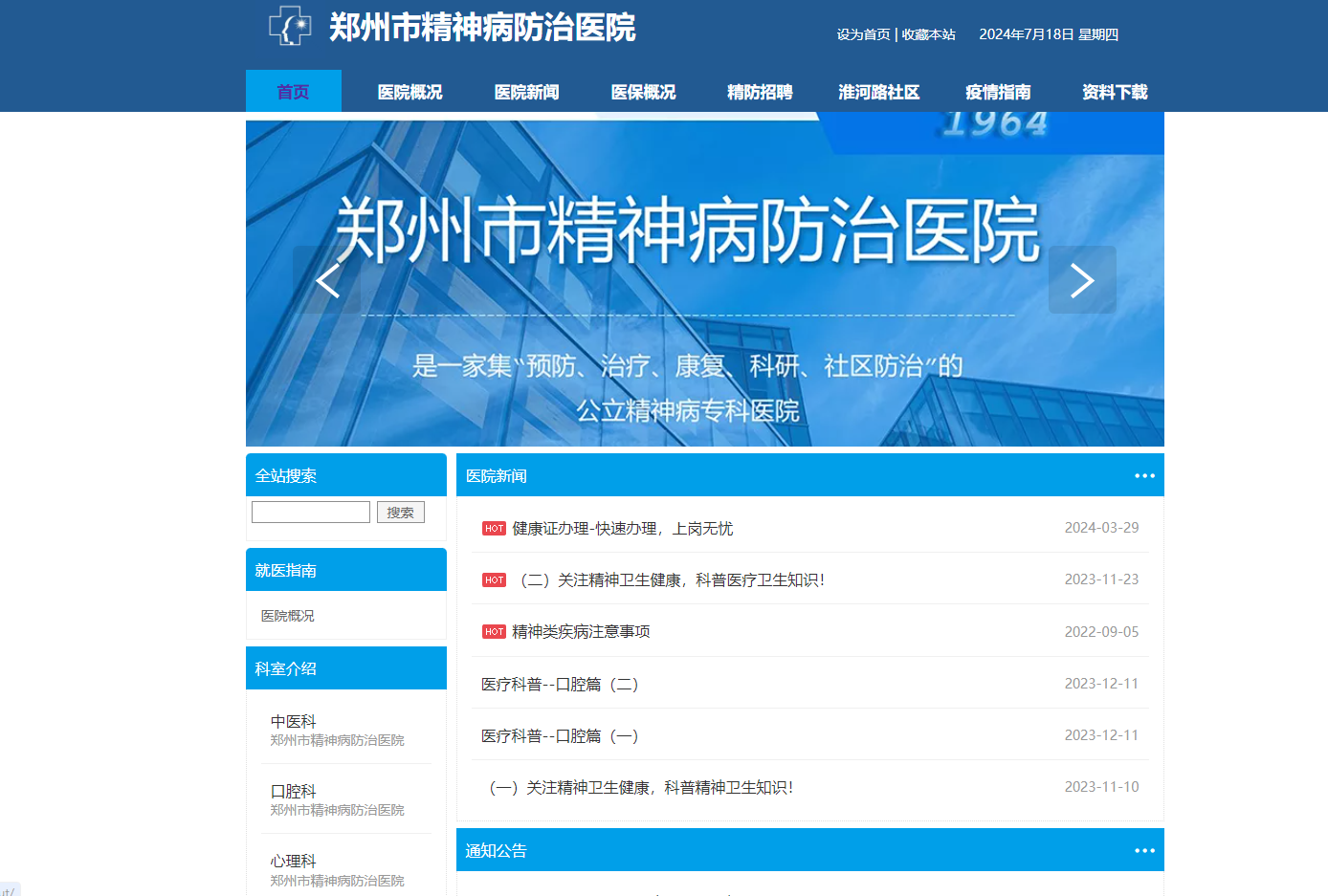Screen dimensions: 1328x896
Task: Click the 收藏本站 link
Action: [928, 34]
